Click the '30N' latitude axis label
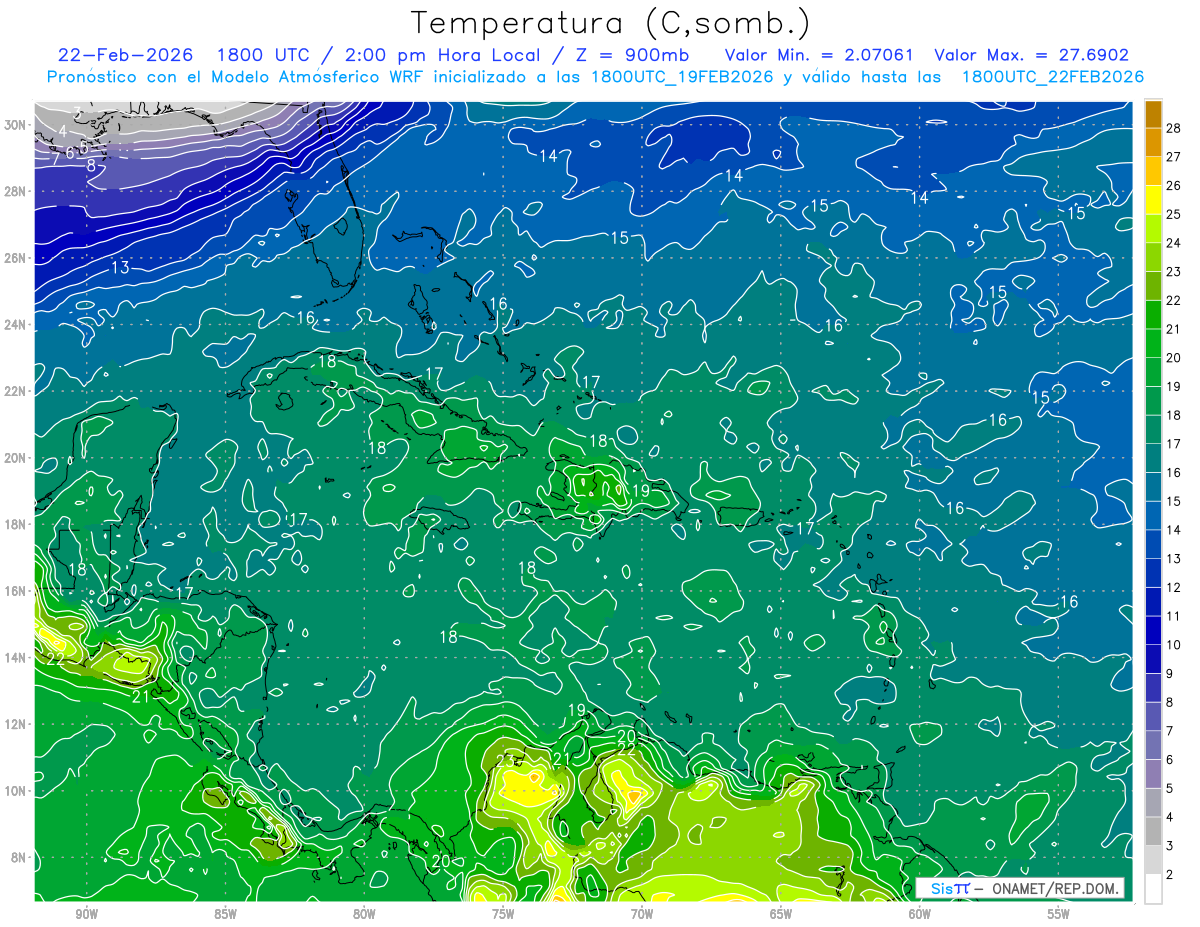Image resolution: width=1200 pixels, height=927 pixels. click(15, 125)
